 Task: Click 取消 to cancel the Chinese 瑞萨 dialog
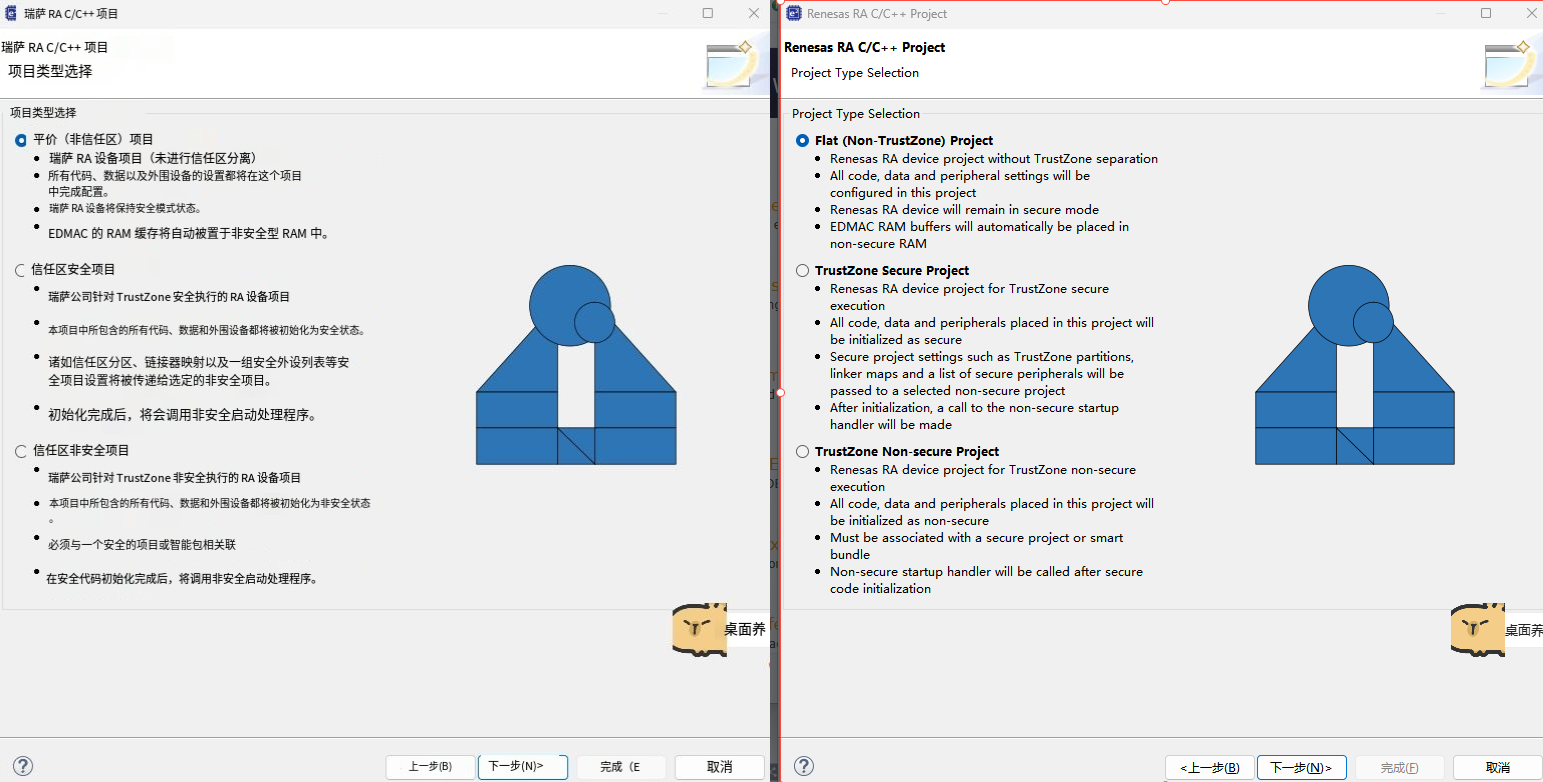click(719, 767)
